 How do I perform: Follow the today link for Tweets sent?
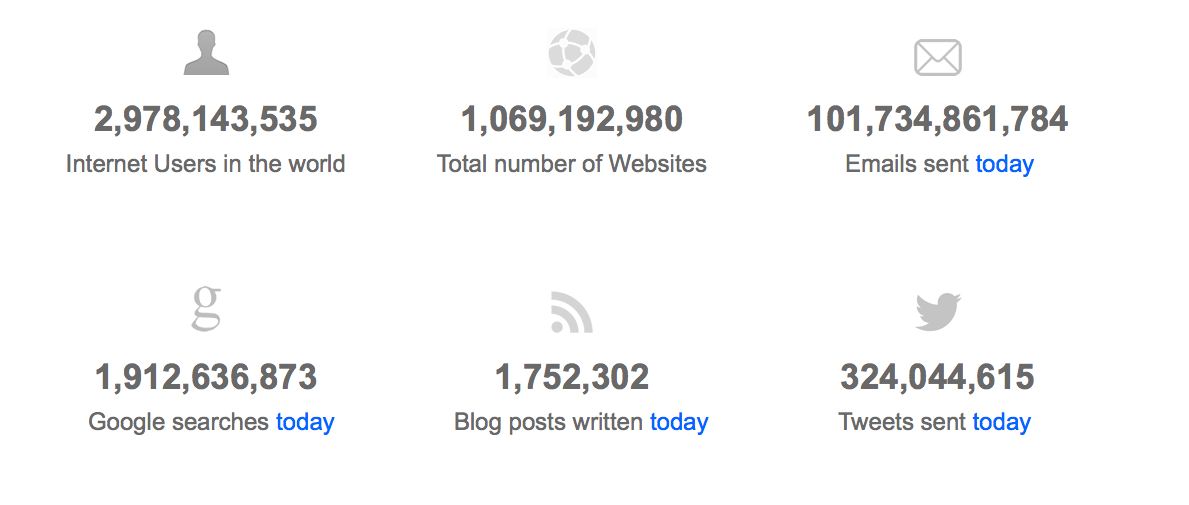point(1001,422)
